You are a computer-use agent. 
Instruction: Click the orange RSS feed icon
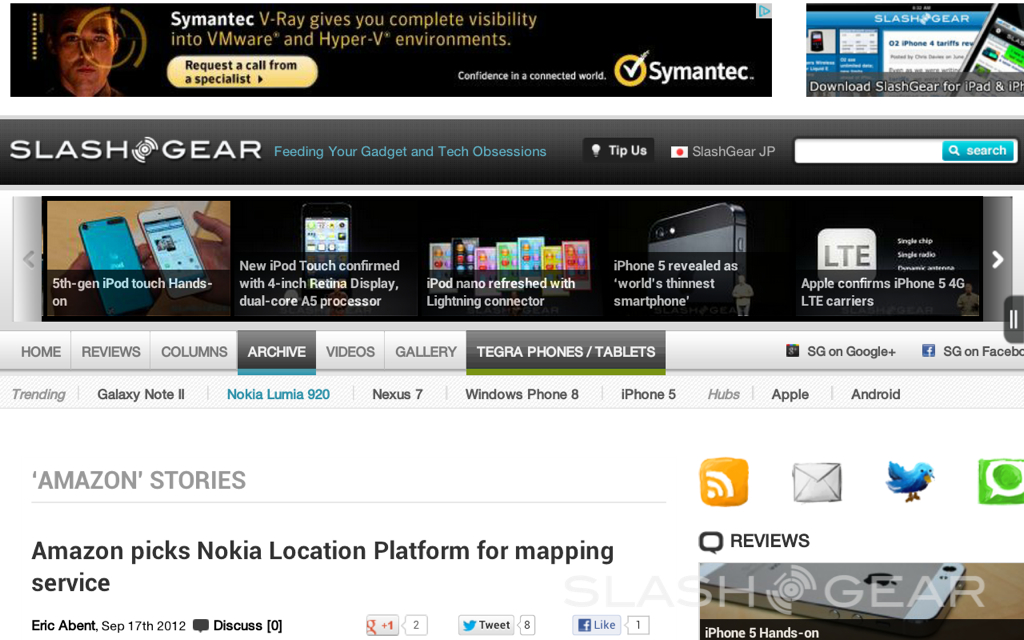tap(723, 482)
